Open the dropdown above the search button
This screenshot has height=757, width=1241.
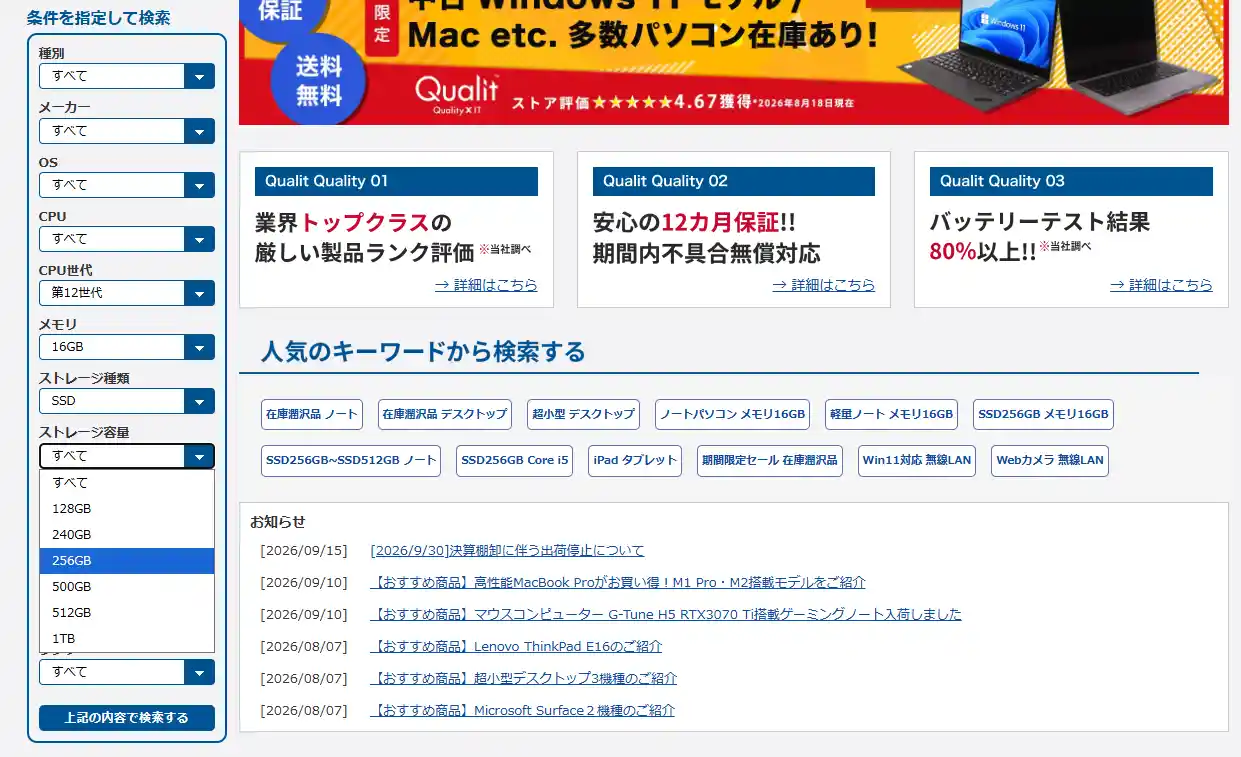[127, 672]
